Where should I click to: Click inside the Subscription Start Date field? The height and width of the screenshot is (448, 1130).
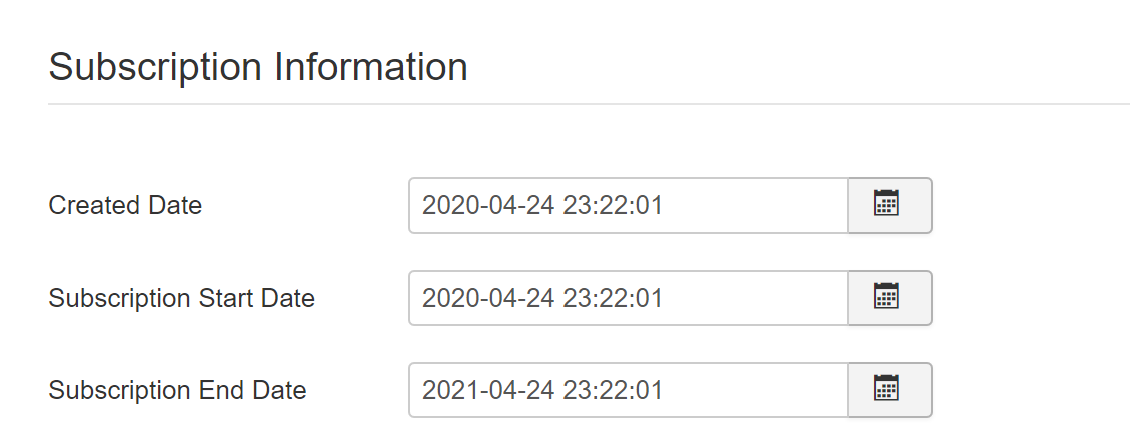[628, 297]
